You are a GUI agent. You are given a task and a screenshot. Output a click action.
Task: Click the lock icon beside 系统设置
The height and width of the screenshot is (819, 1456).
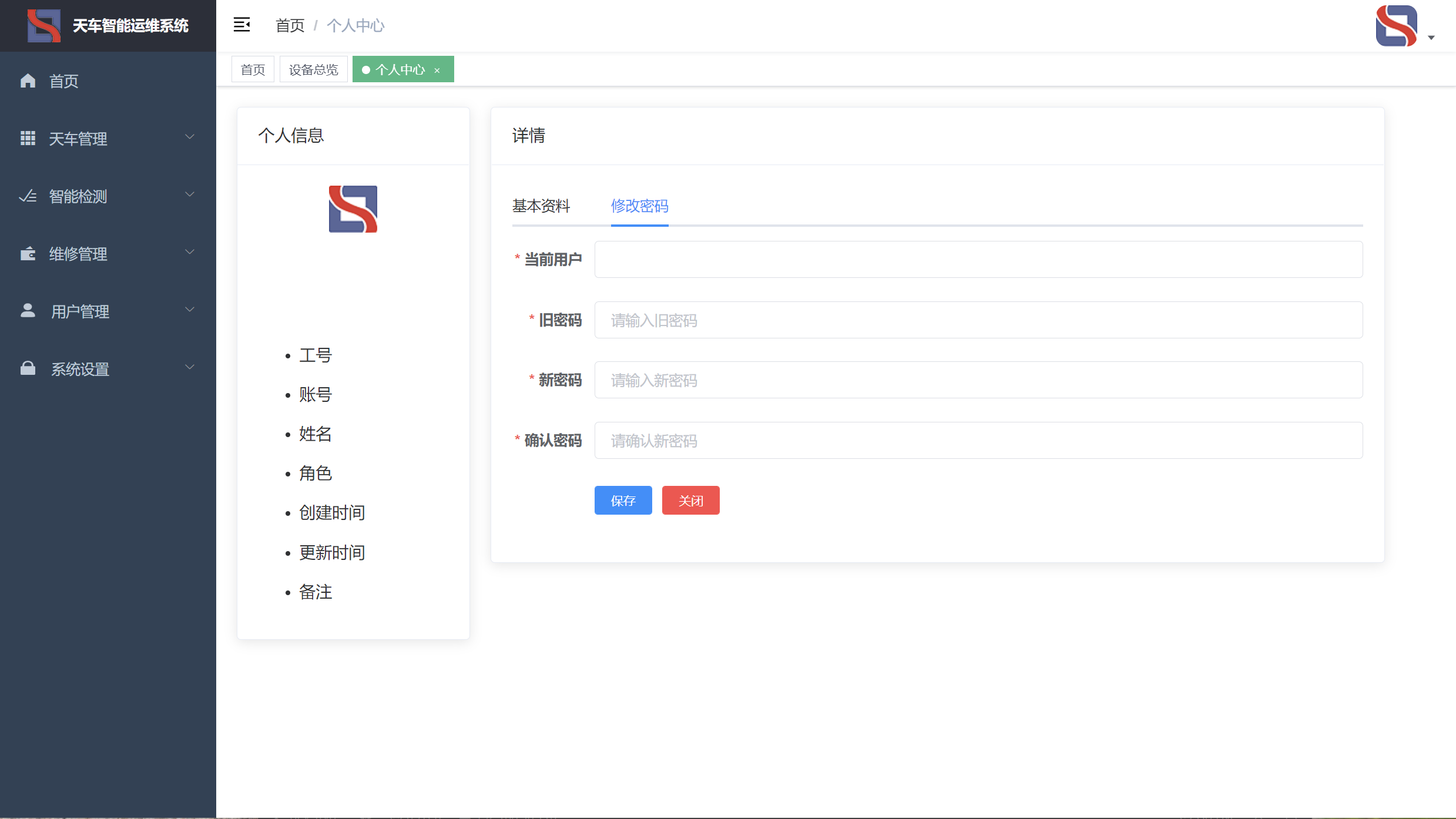coord(28,368)
